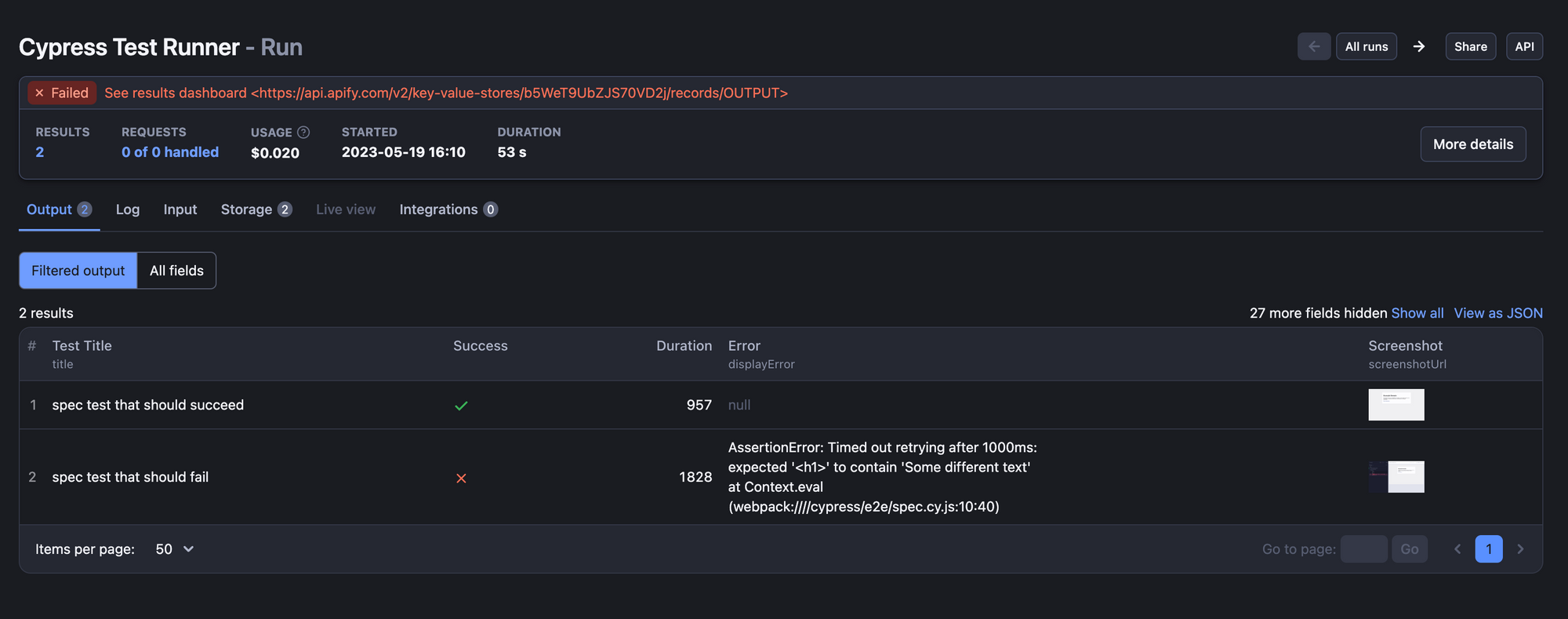This screenshot has height=619, width=1568.
Task: Open the Storage tab
Action: click(256, 209)
